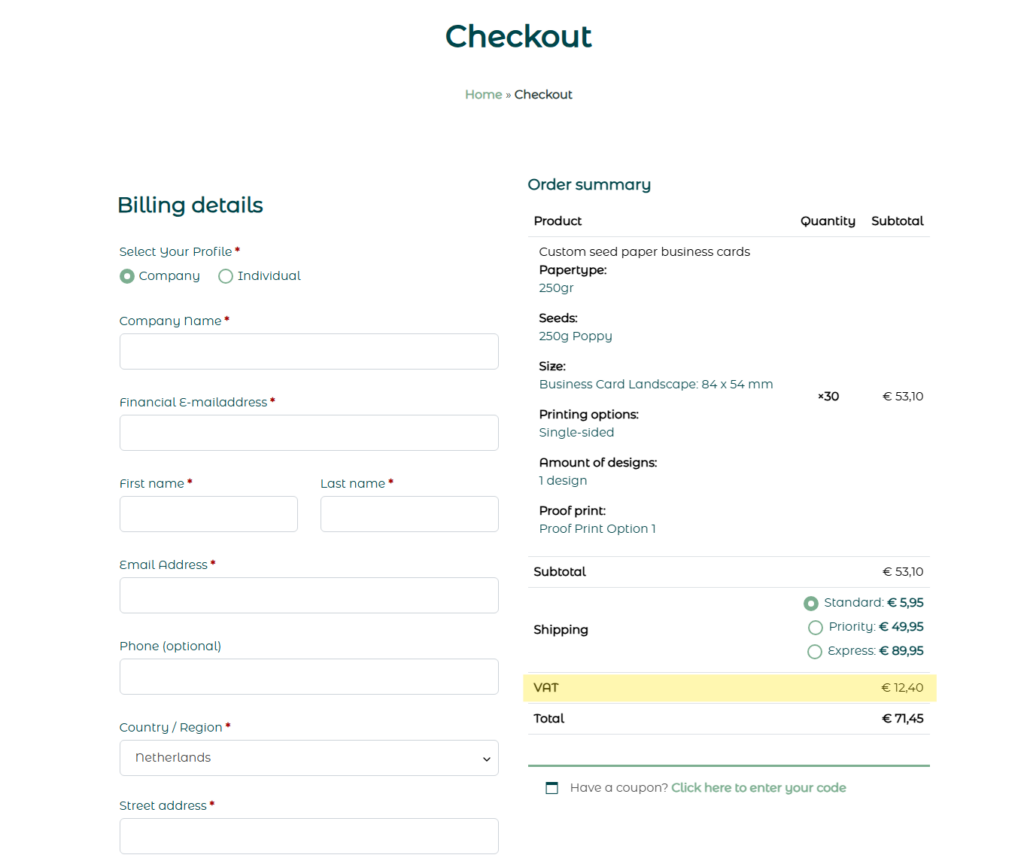The image size is (1024, 858).
Task: Select the Company profile option
Action: [127, 276]
